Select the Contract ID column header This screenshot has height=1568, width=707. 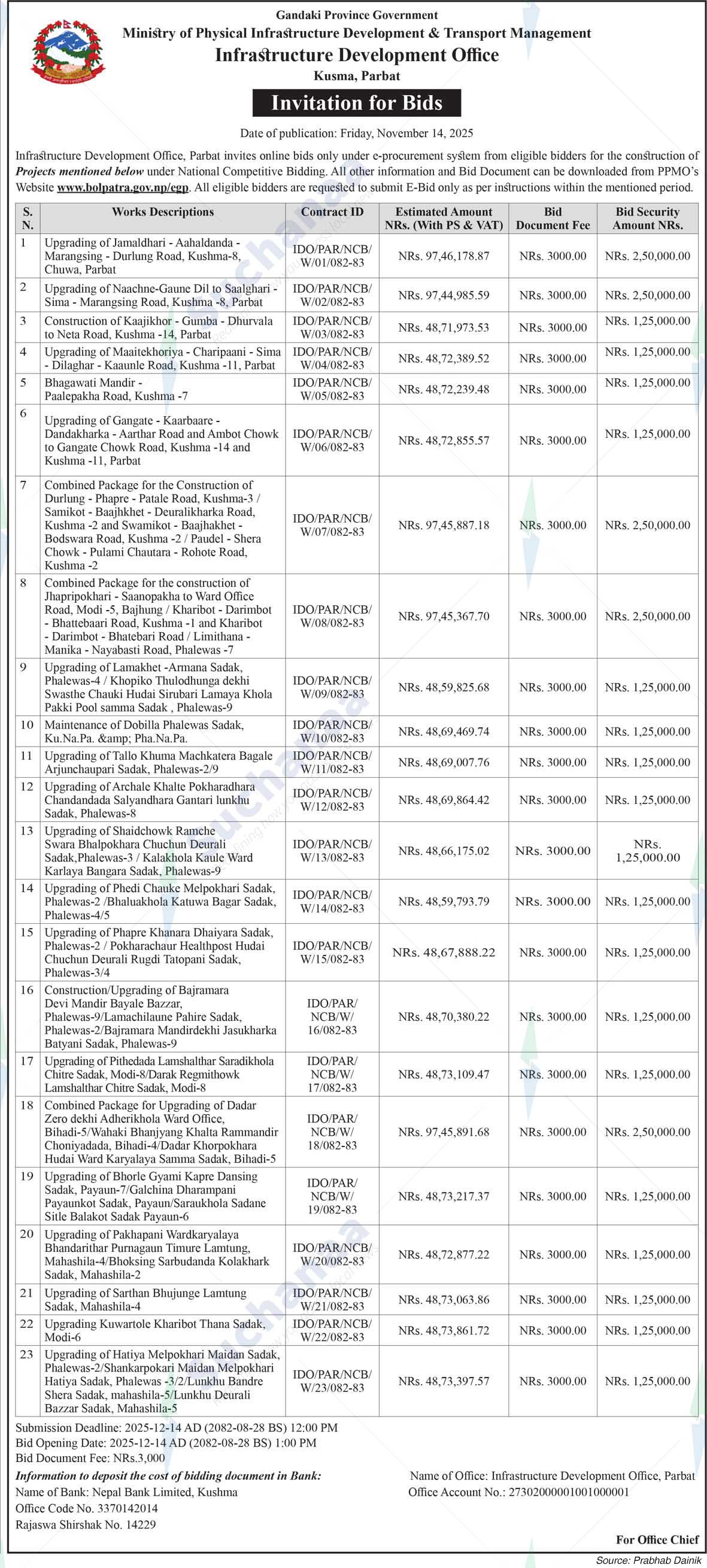point(332,212)
